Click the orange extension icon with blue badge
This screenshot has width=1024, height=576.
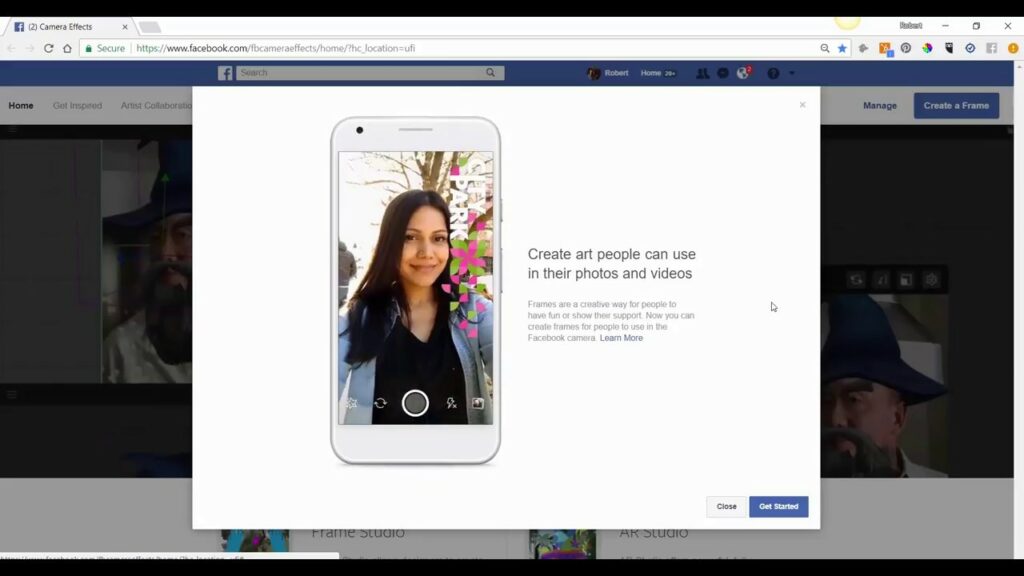(x=885, y=49)
